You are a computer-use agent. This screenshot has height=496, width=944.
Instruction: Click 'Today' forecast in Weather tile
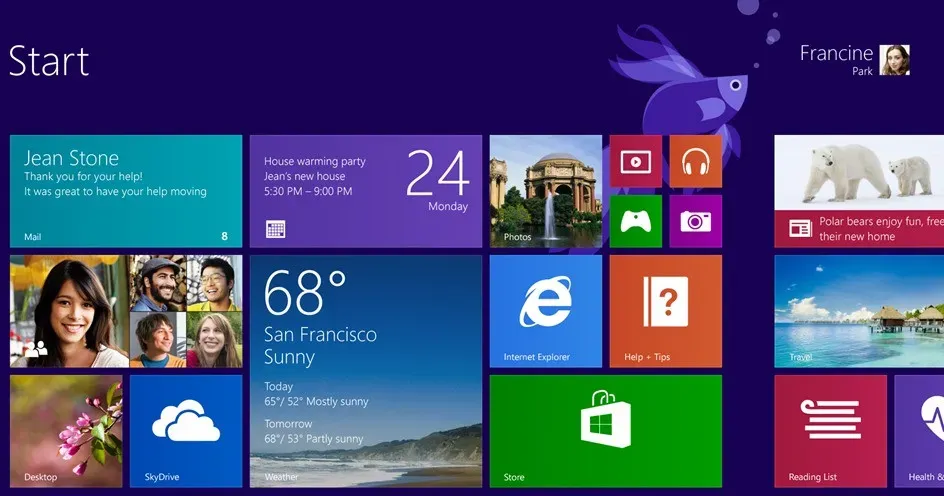point(279,386)
